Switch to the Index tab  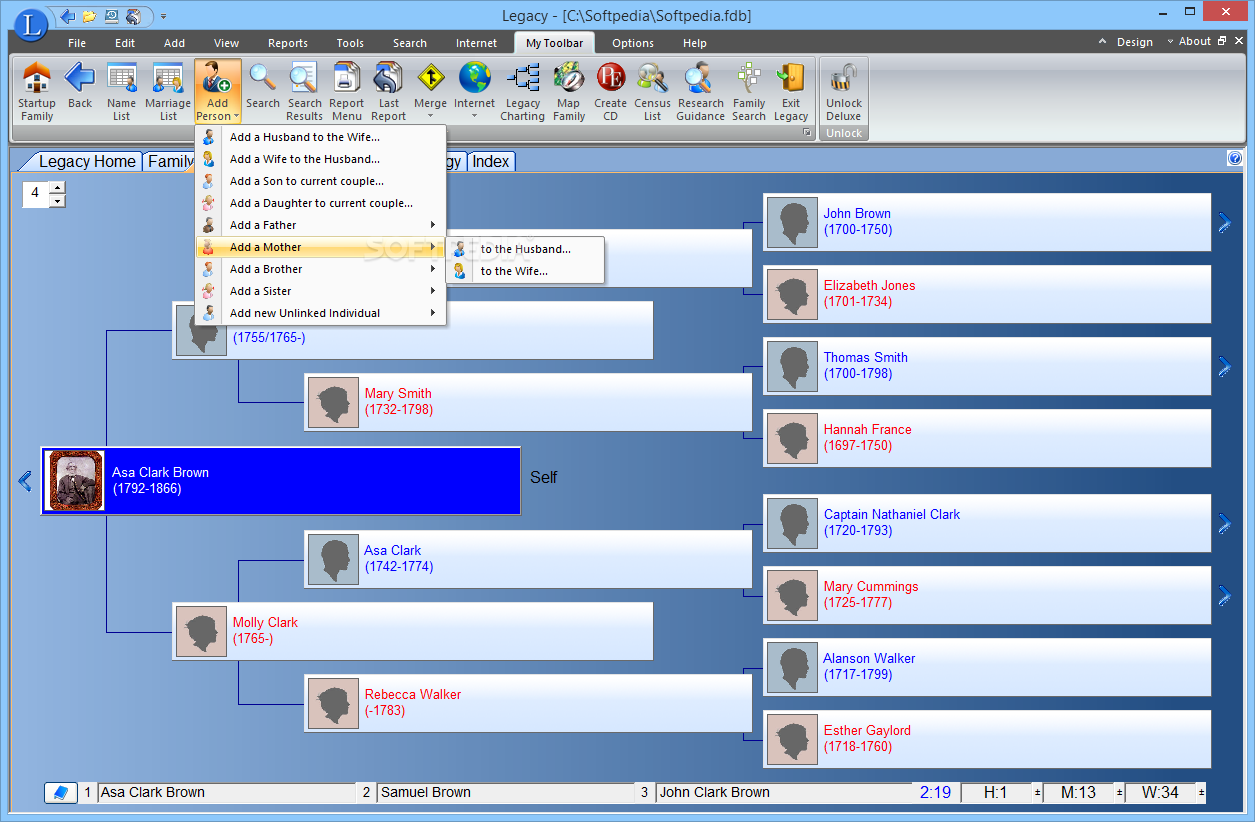click(491, 161)
